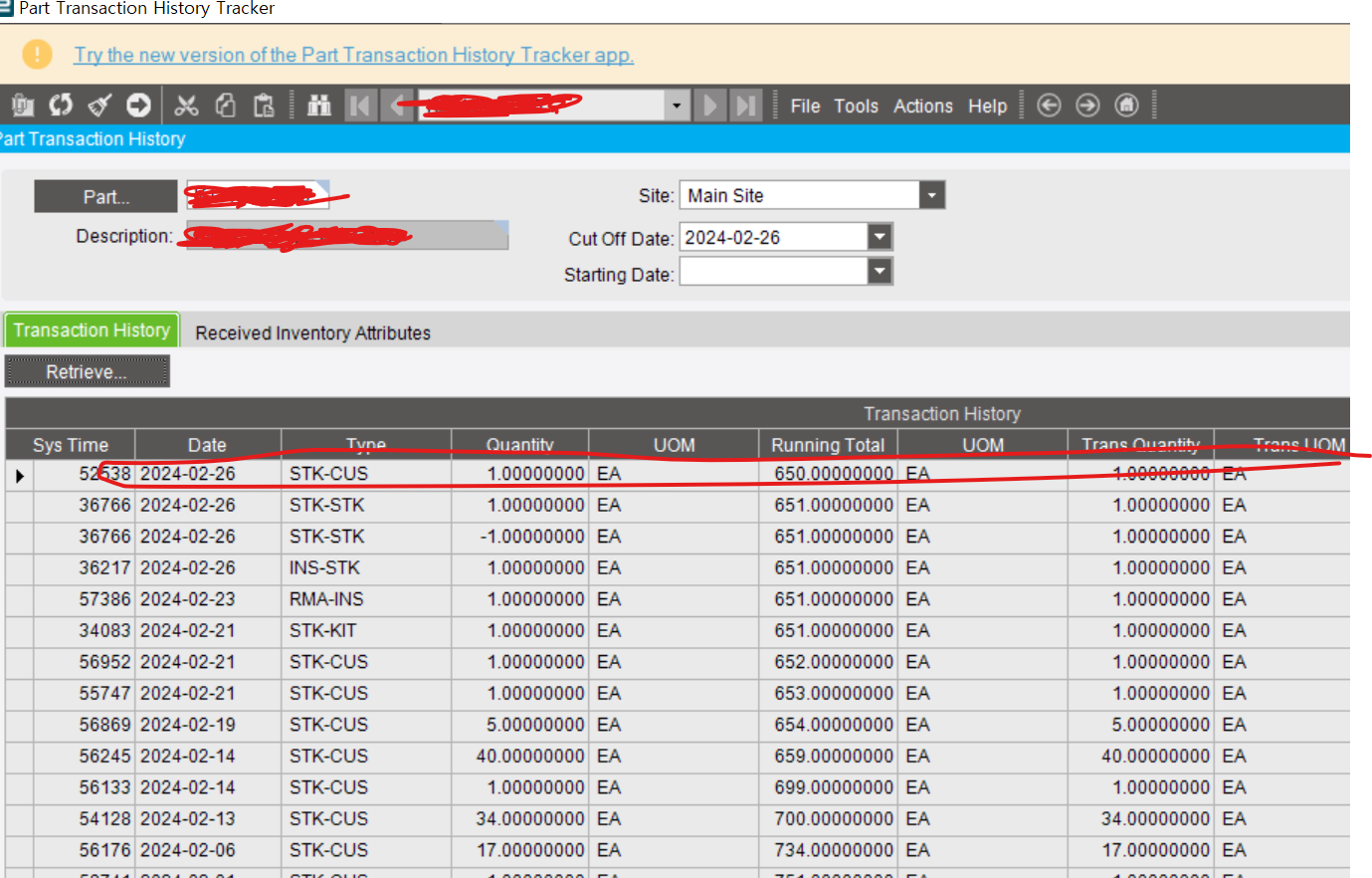Switch to the Received Inventory Attributes tab
1372x878 pixels.
click(311, 332)
